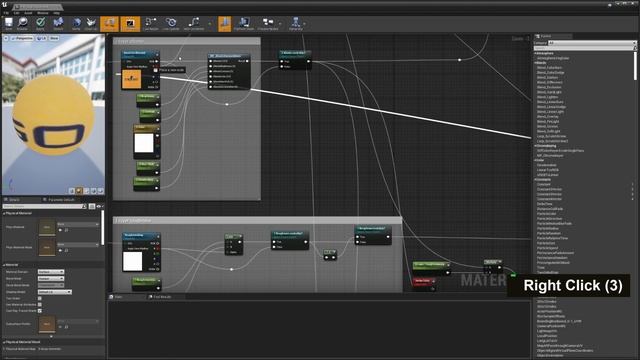Collapse the Blends category in Palette
640x360 pixels.
click(536, 63)
